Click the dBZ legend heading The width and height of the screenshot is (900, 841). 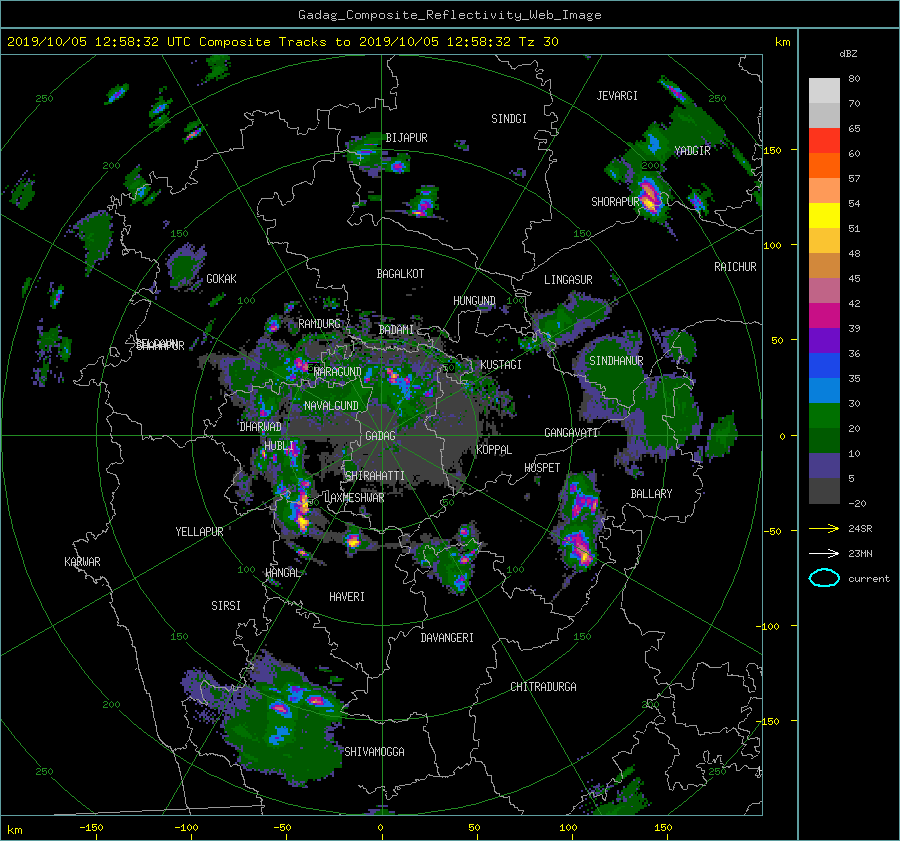pos(848,54)
